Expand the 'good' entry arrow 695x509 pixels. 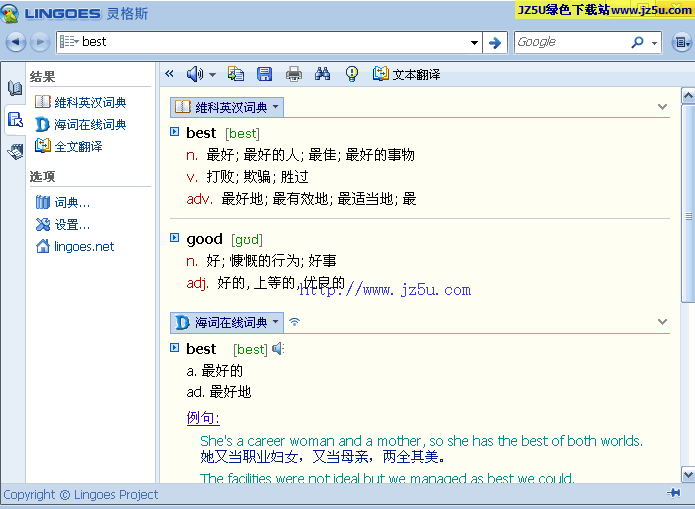point(175,238)
